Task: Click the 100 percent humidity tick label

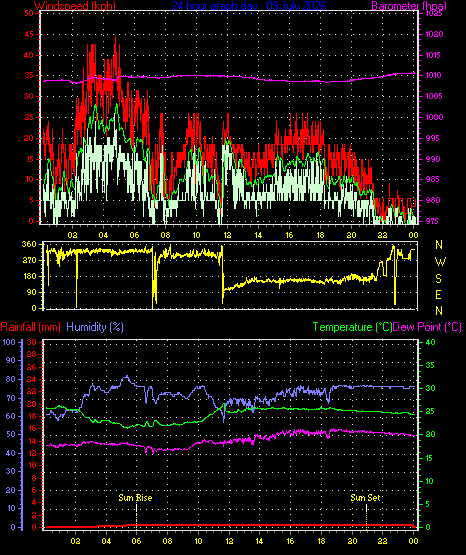Action: pos(9,342)
